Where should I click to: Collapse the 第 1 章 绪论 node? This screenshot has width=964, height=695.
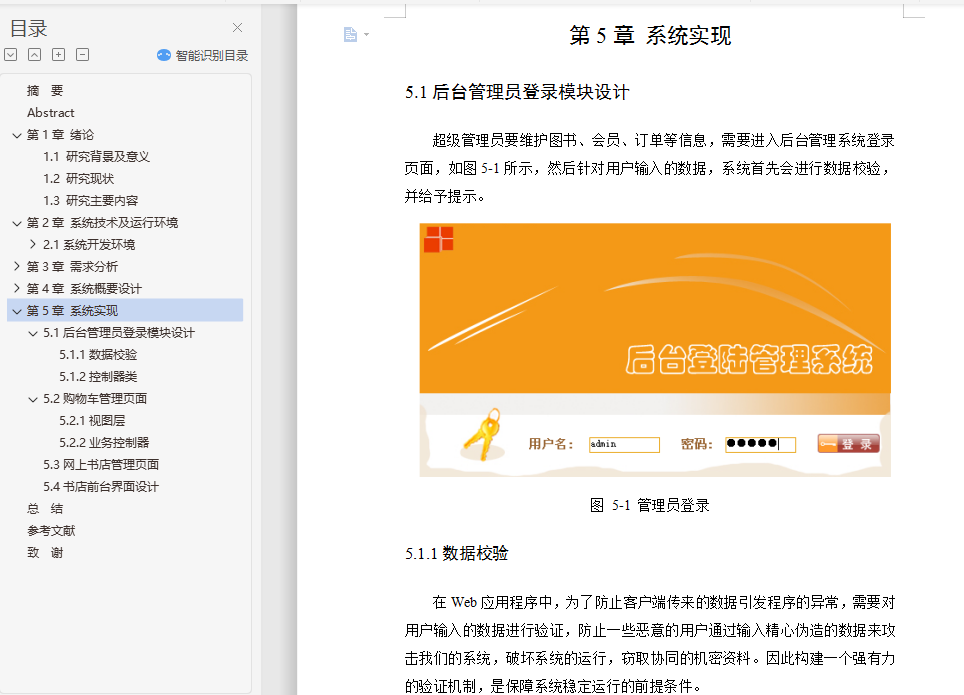click(x=17, y=135)
